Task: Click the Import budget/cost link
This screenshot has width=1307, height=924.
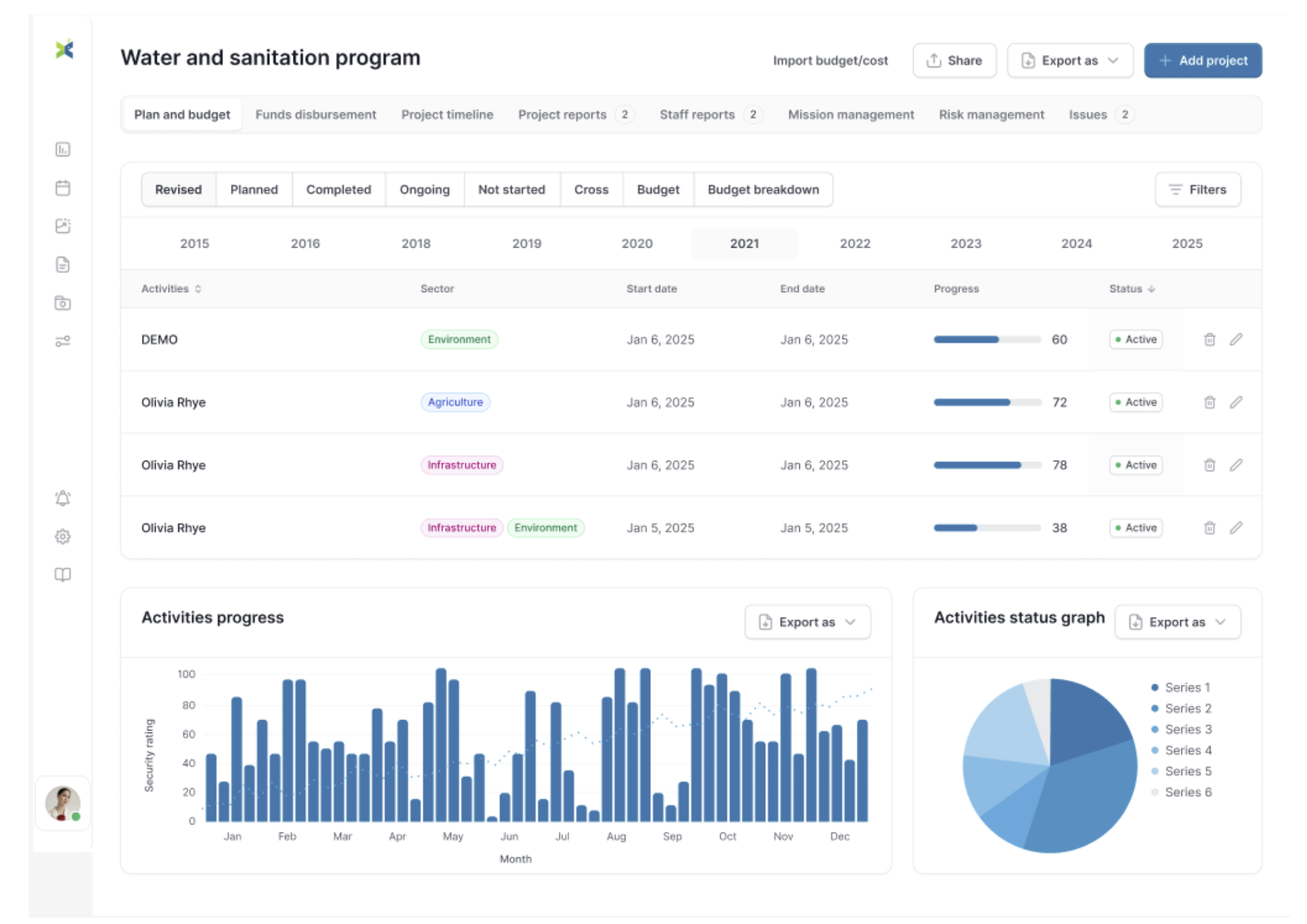Action: pyautogui.click(x=831, y=60)
